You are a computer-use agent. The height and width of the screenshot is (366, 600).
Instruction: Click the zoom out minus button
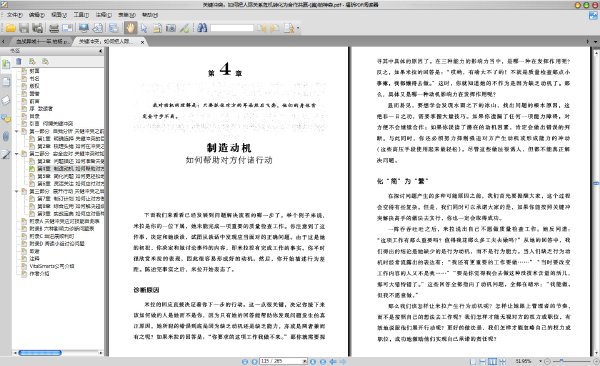point(547,361)
